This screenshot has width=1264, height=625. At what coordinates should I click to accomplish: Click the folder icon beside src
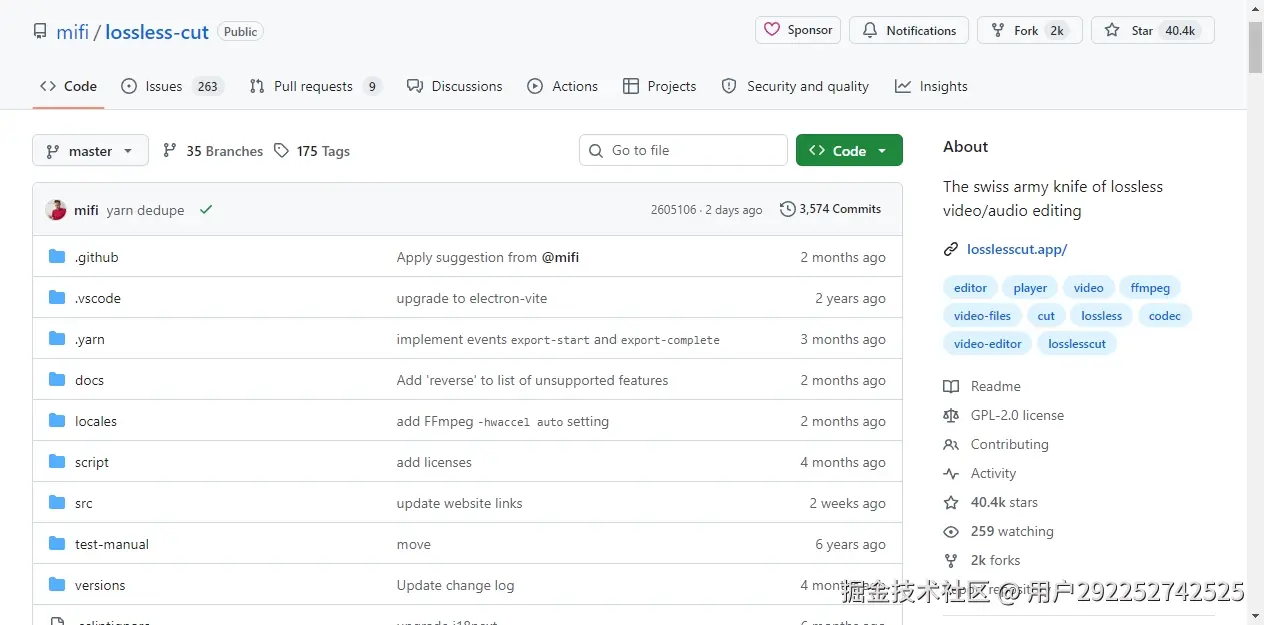[x=57, y=503]
